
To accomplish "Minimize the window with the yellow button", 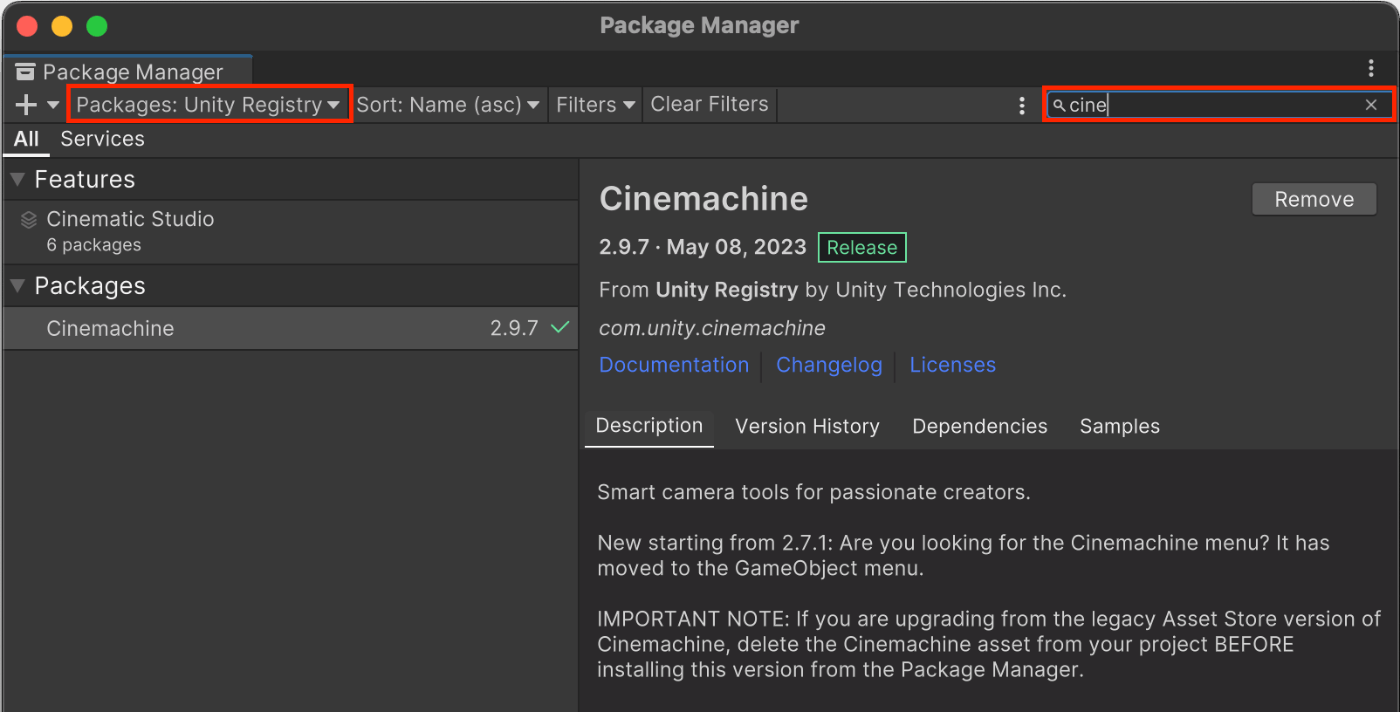I will point(62,26).
